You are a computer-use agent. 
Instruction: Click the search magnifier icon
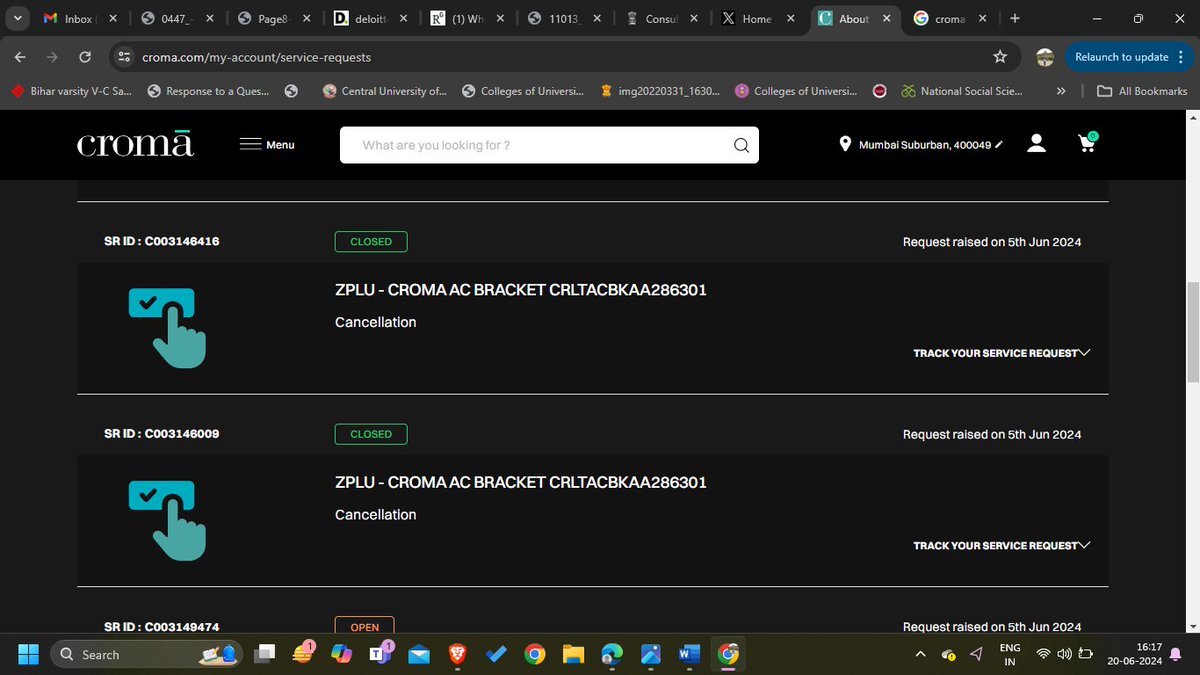tap(741, 145)
